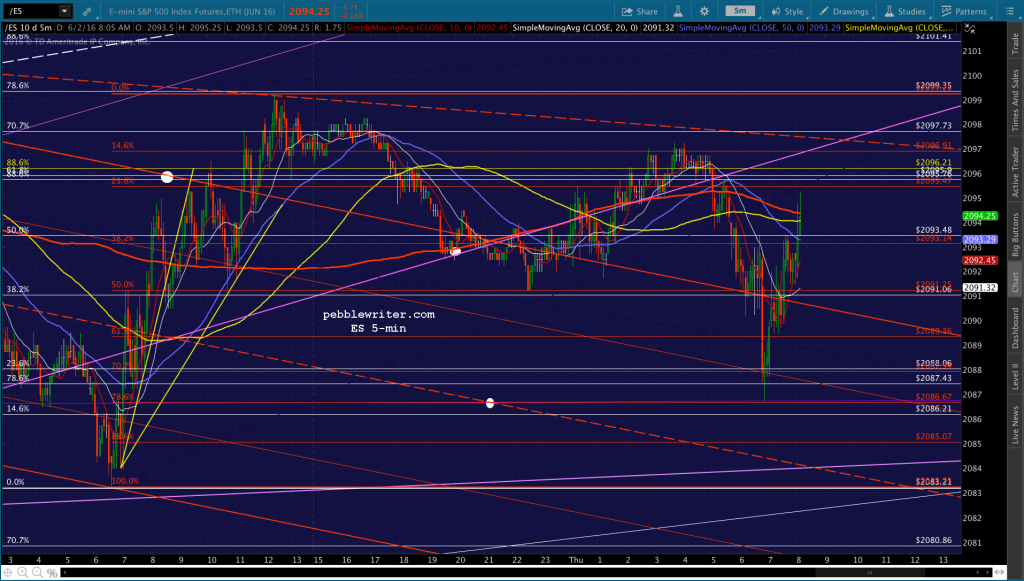Click the zoom in magnifier icon
This screenshot has height=581, width=1024.
[x=23, y=573]
